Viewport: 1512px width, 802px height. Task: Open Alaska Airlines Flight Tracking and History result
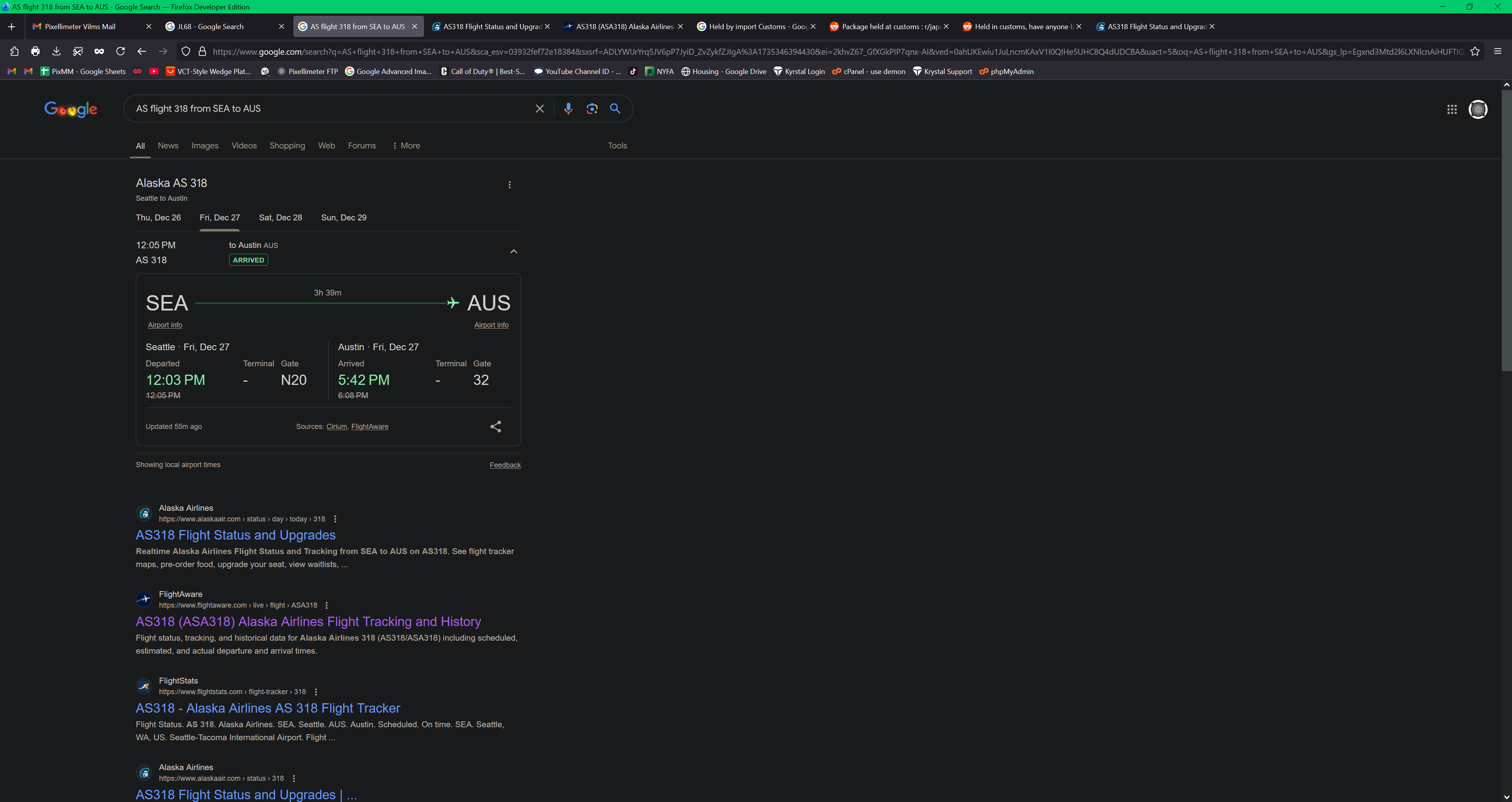point(308,622)
